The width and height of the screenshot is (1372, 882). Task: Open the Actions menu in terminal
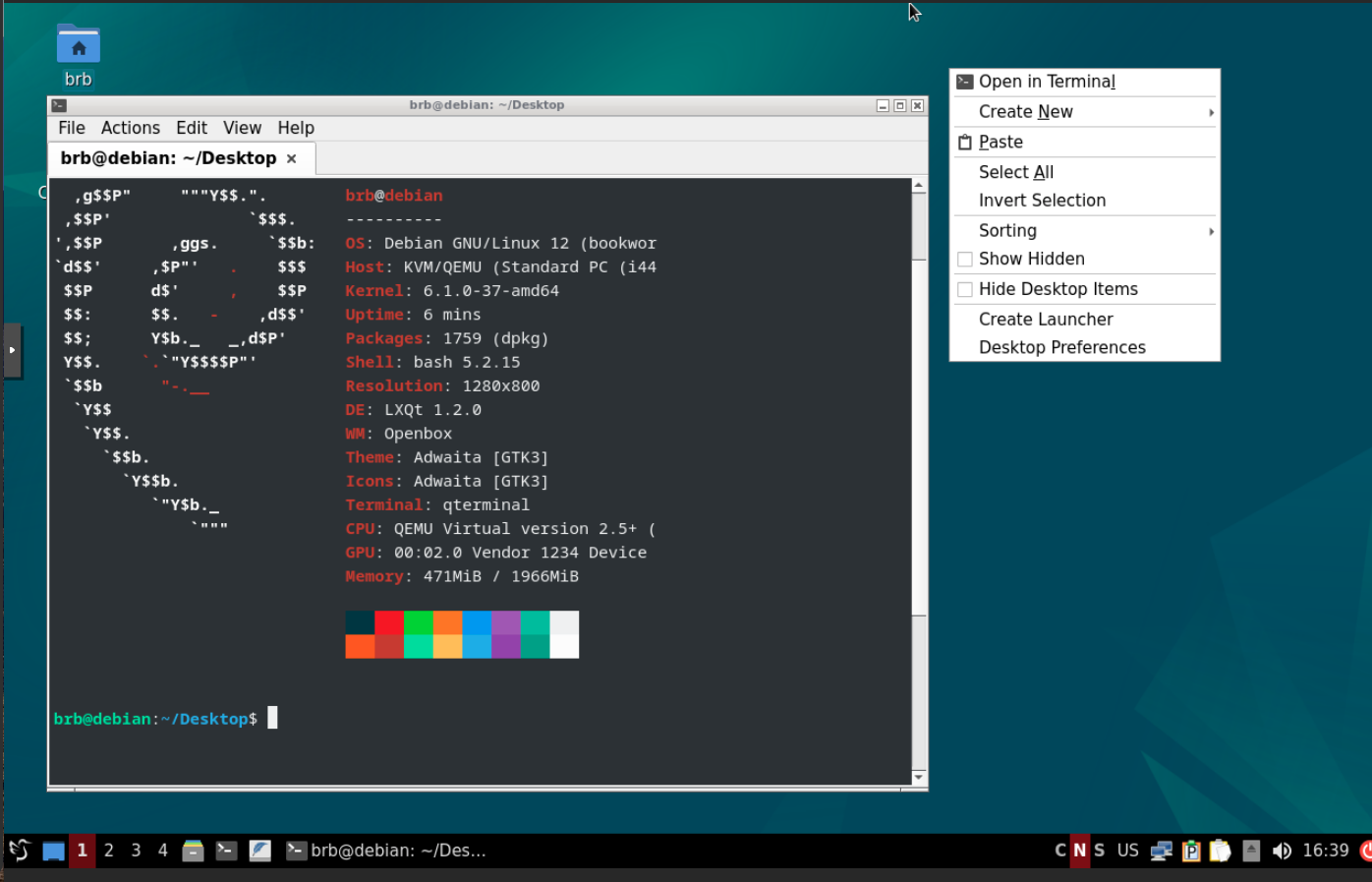pyautogui.click(x=130, y=128)
